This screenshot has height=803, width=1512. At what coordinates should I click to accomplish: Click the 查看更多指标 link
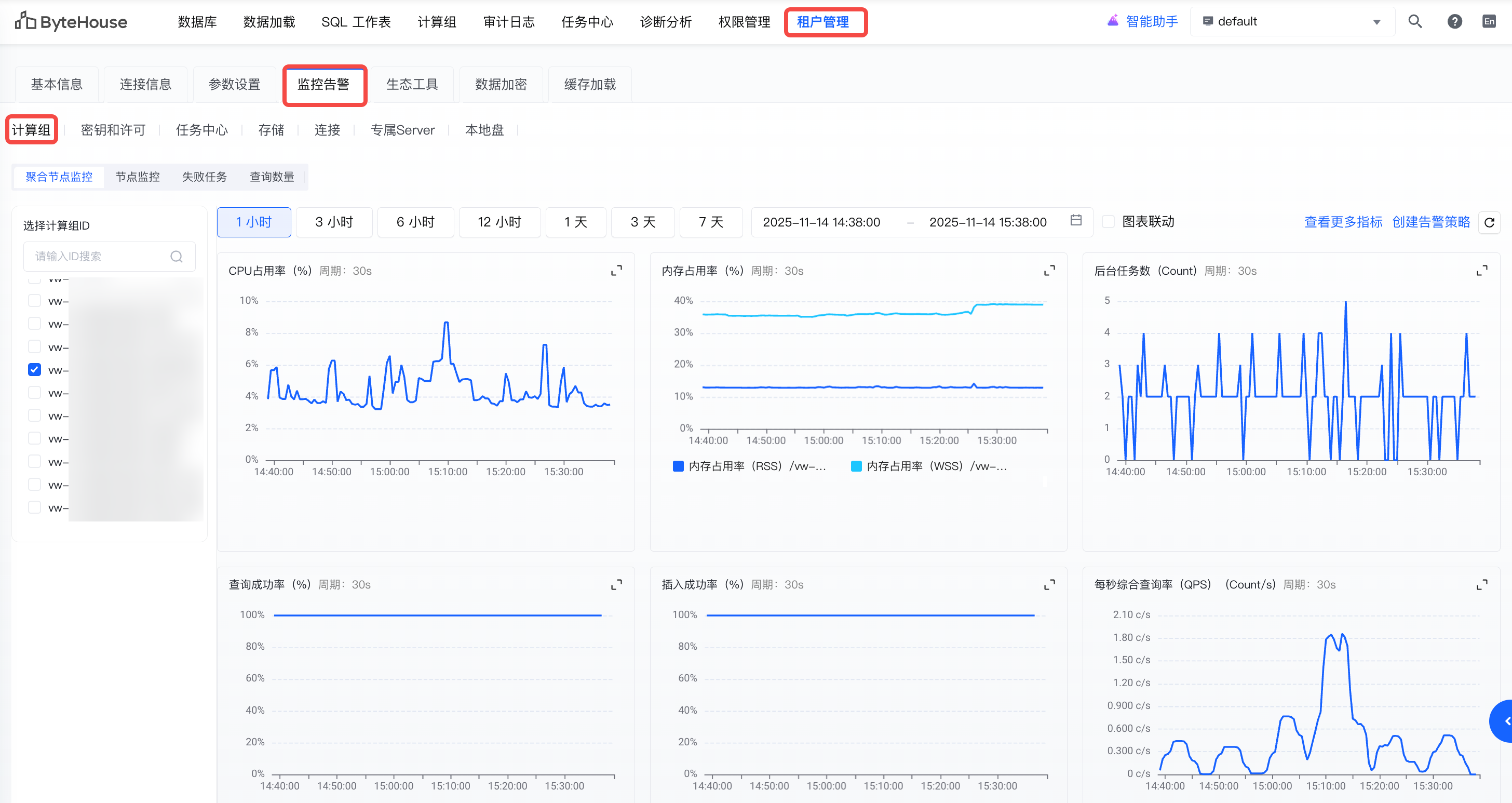(1342, 222)
